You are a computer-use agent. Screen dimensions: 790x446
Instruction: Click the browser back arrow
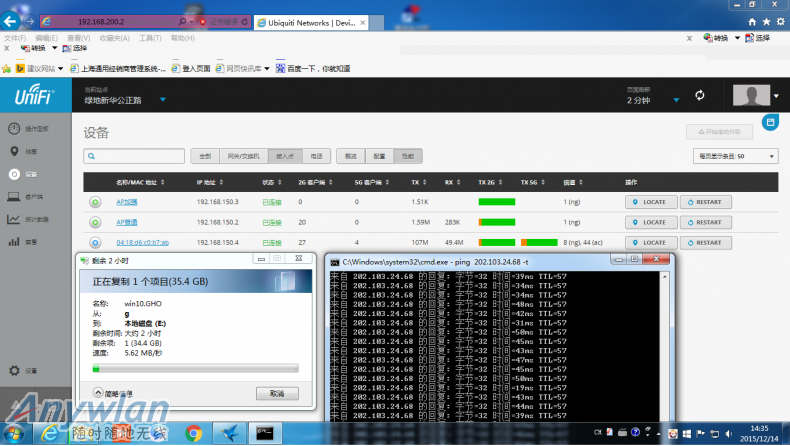[x=11, y=21]
